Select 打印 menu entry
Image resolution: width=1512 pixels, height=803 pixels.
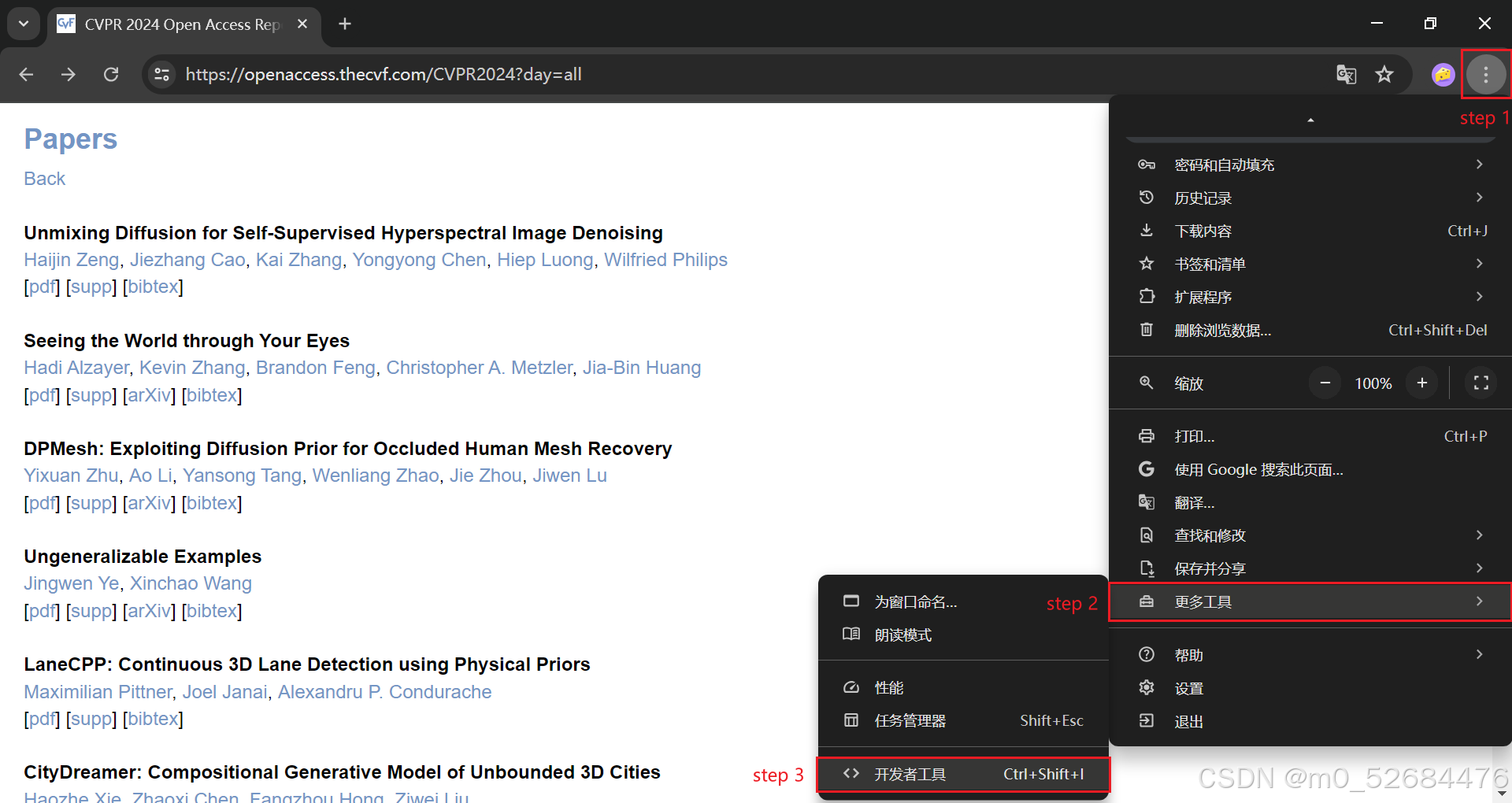coord(1310,436)
